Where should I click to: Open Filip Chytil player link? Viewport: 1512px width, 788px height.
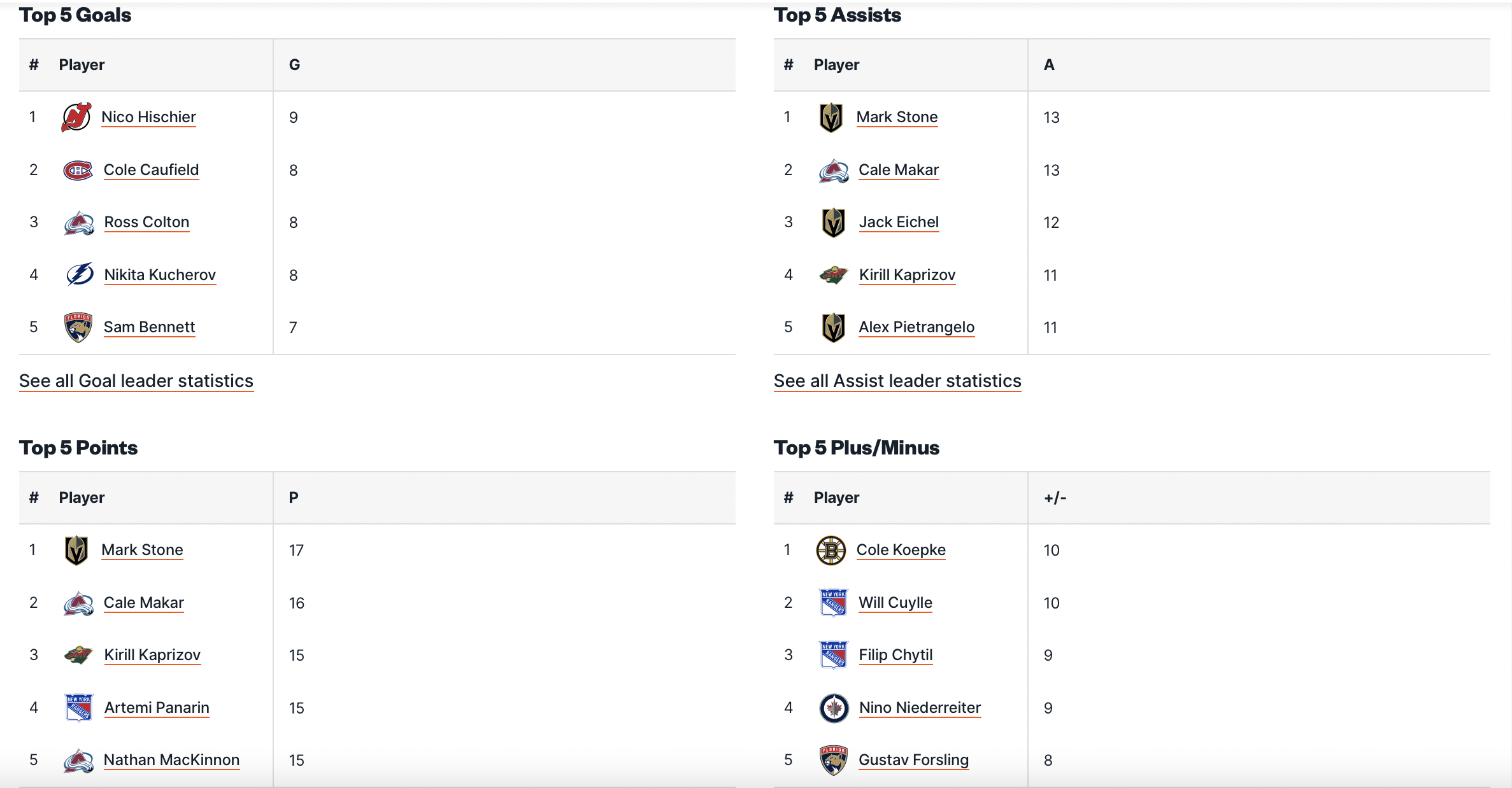click(x=895, y=655)
